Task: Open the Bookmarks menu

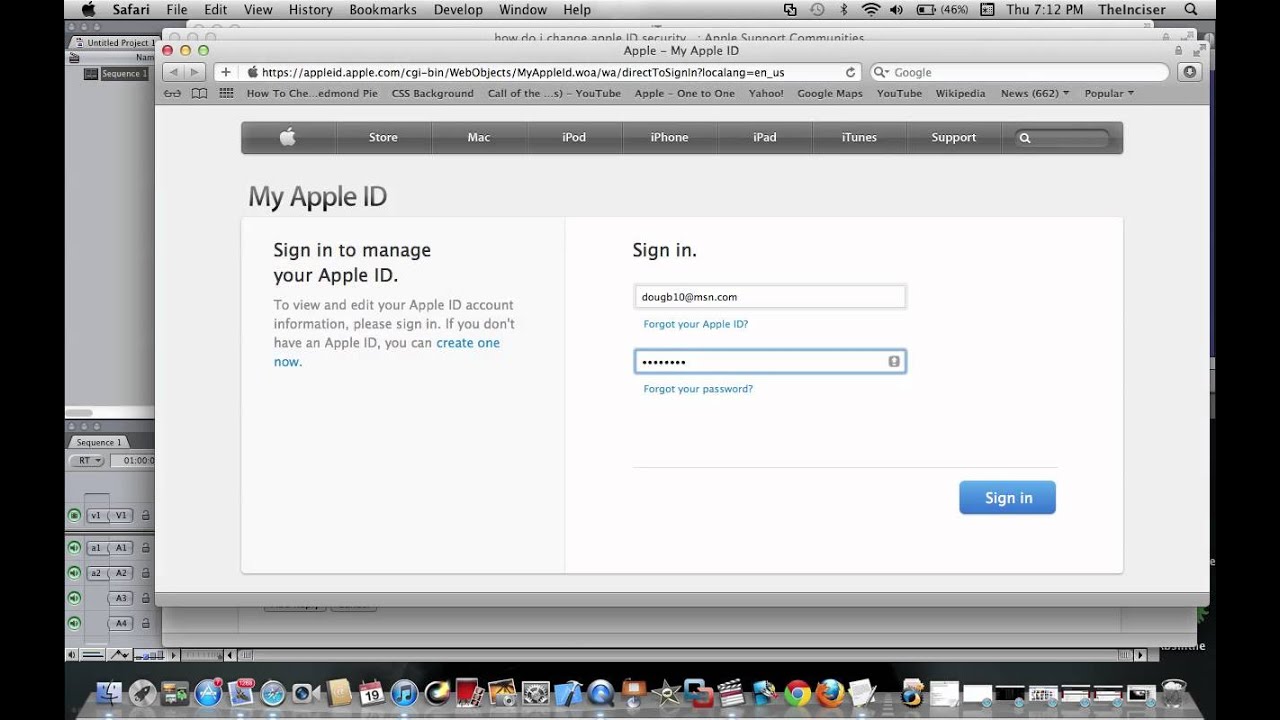Action: (x=383, y=10)
